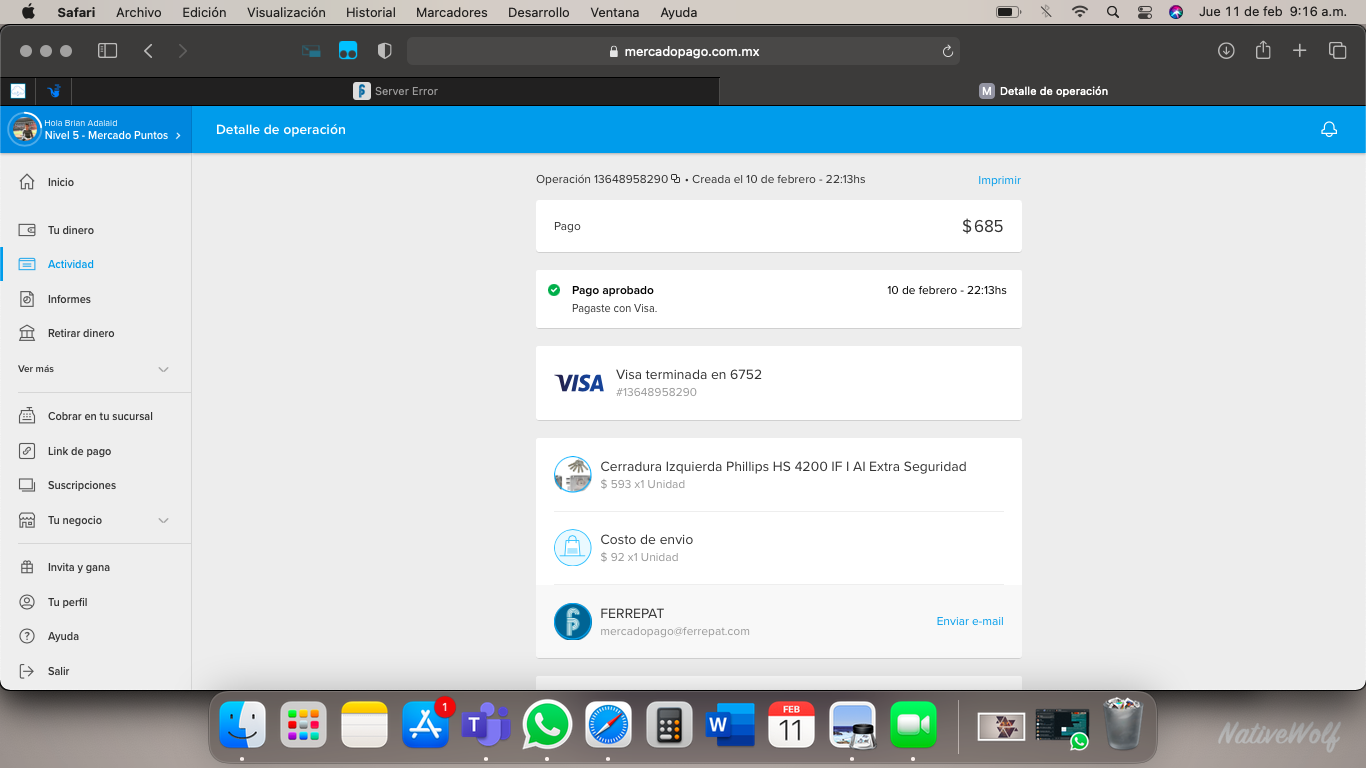Show Safari tab overview icon

pos(1337,51)
